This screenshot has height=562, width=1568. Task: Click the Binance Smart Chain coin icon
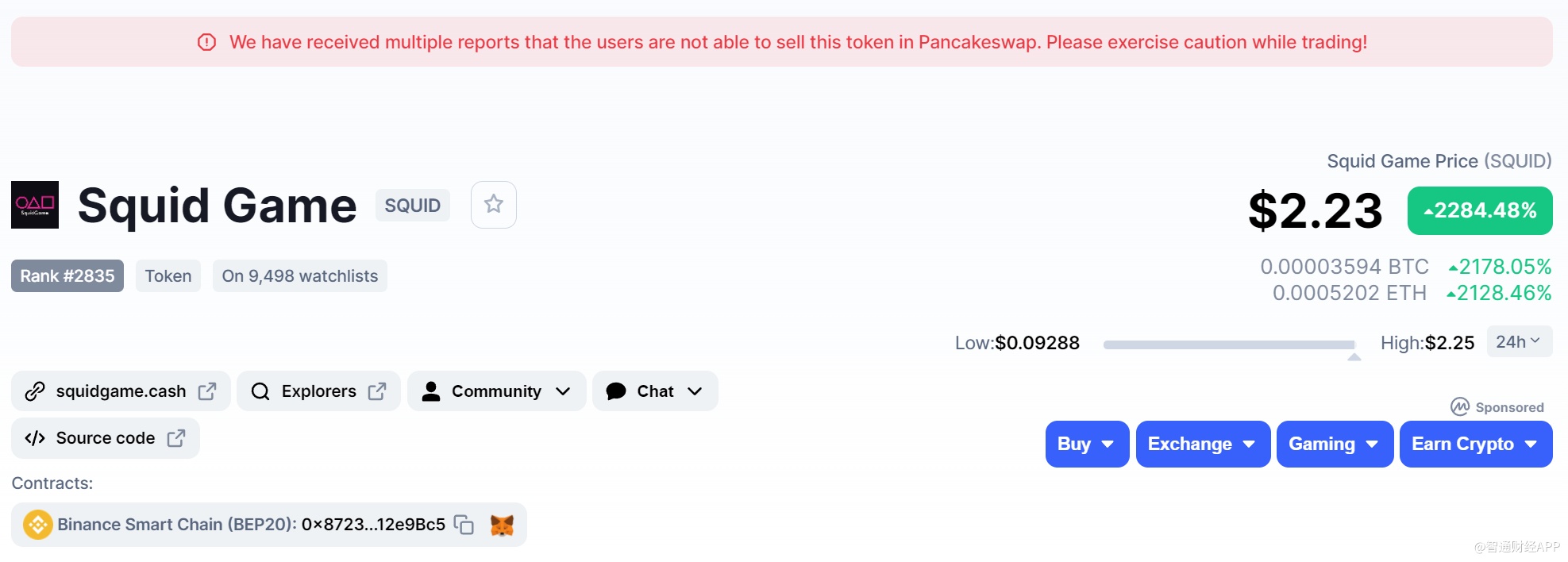tap(37, 525)
